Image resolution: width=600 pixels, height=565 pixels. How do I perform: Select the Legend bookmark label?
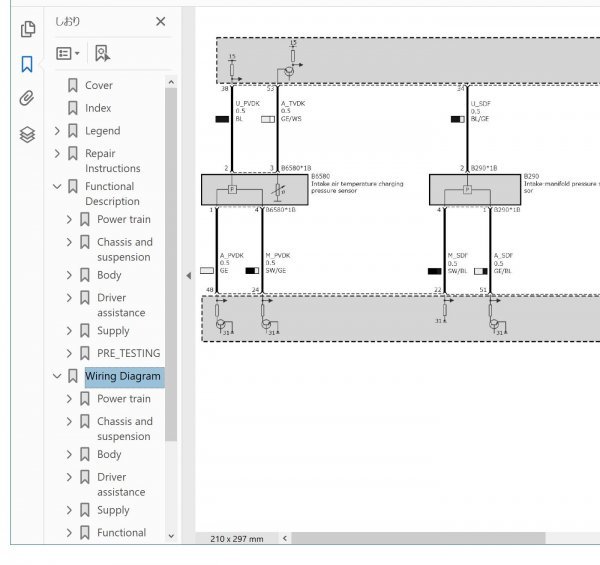pyautogui.click(x=103, y=131)
